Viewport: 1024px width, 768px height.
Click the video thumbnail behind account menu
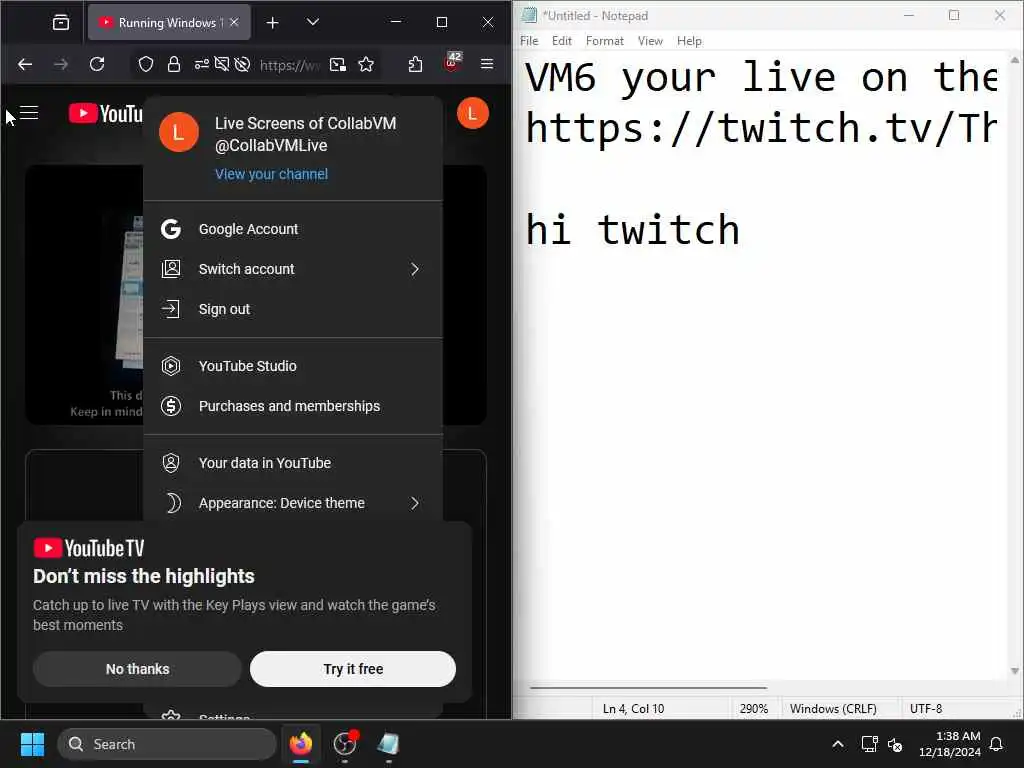pyautogui.click(x=84, y=295)
